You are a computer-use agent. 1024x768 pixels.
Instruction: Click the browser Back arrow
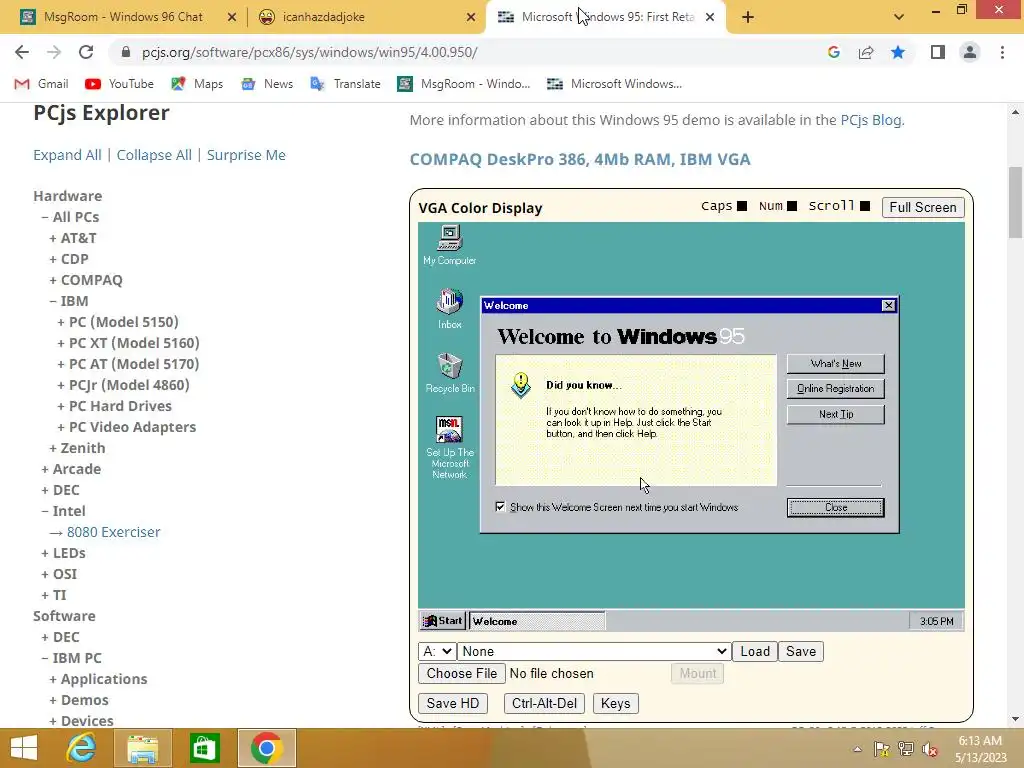tap(22, 52)
